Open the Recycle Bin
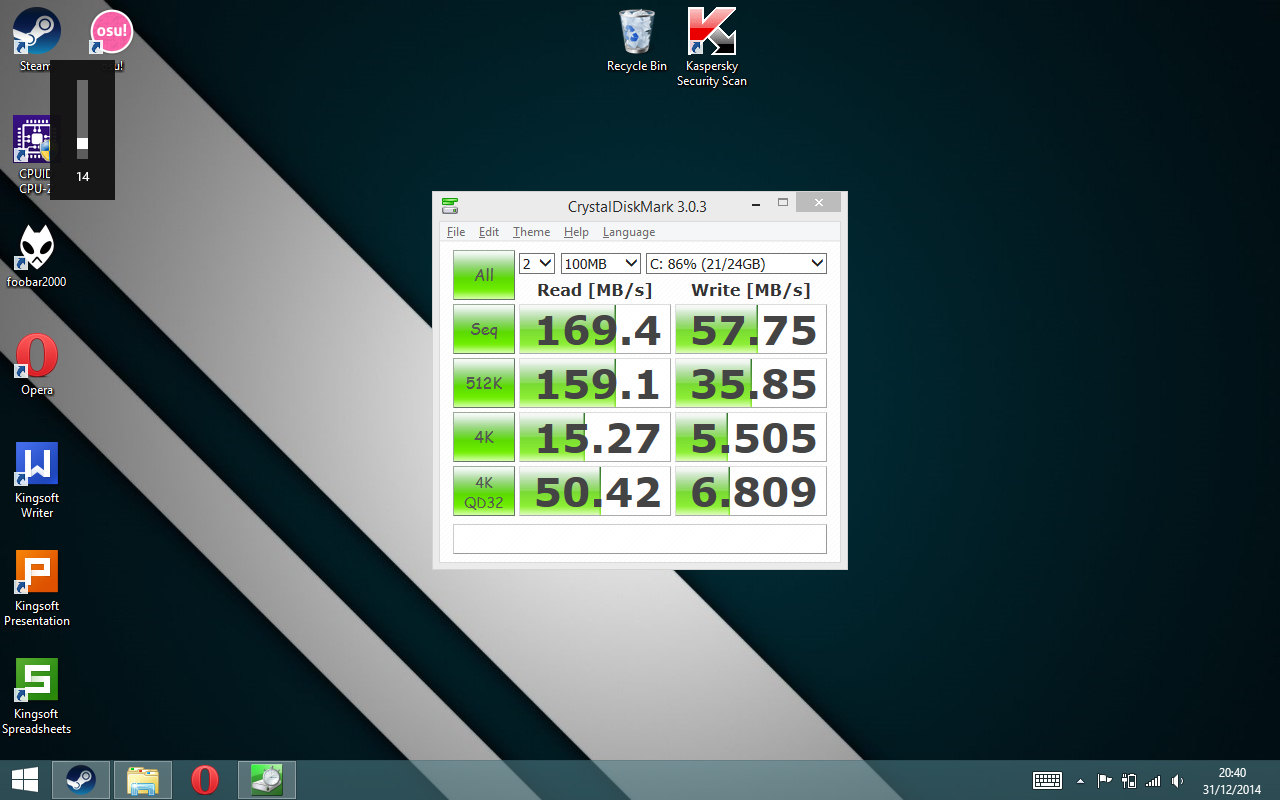The width and height of the screenshot is (1280, 800). tap(637, 41)
